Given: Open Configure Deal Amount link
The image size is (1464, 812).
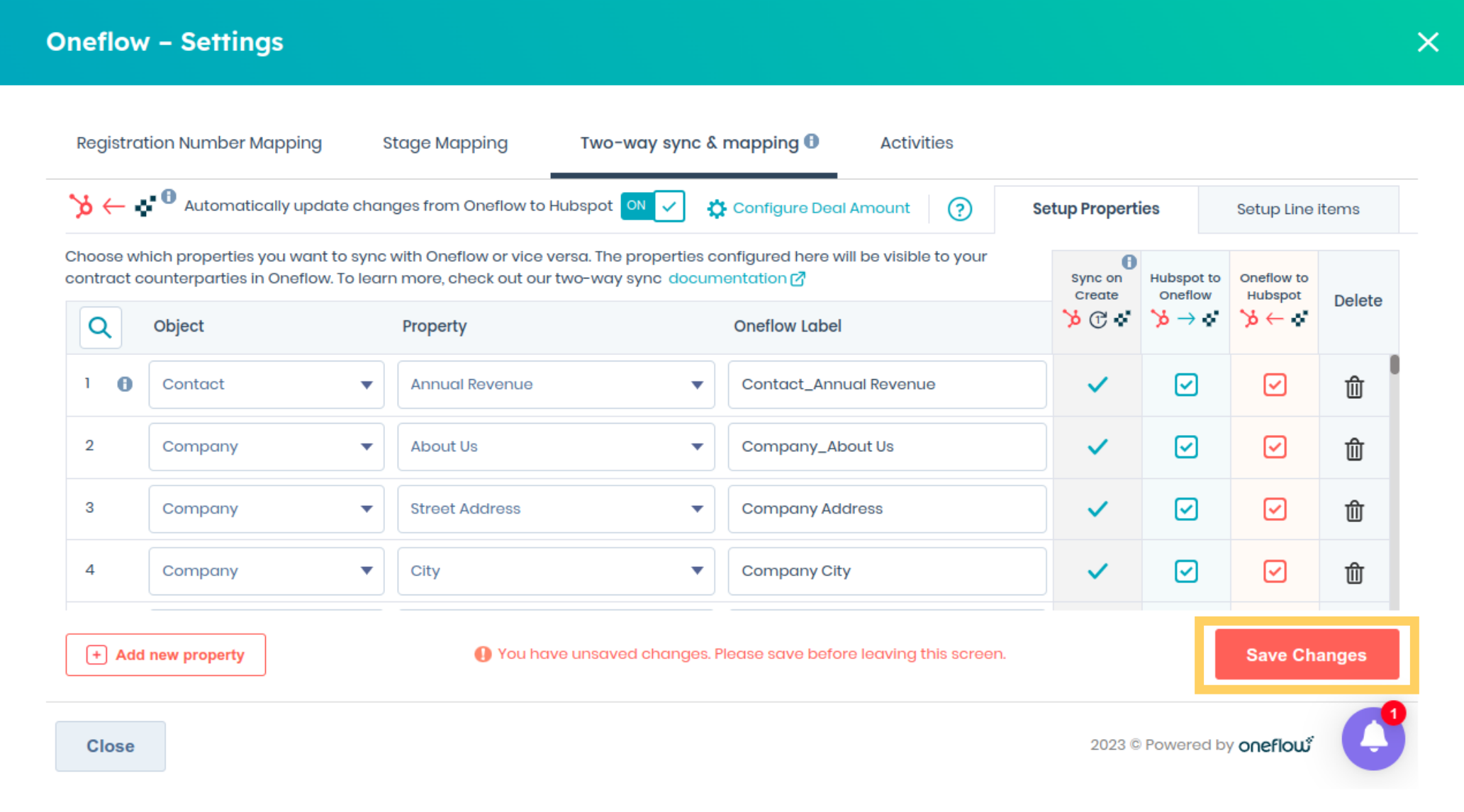Looking at the screenshot, I should [821, 208].
